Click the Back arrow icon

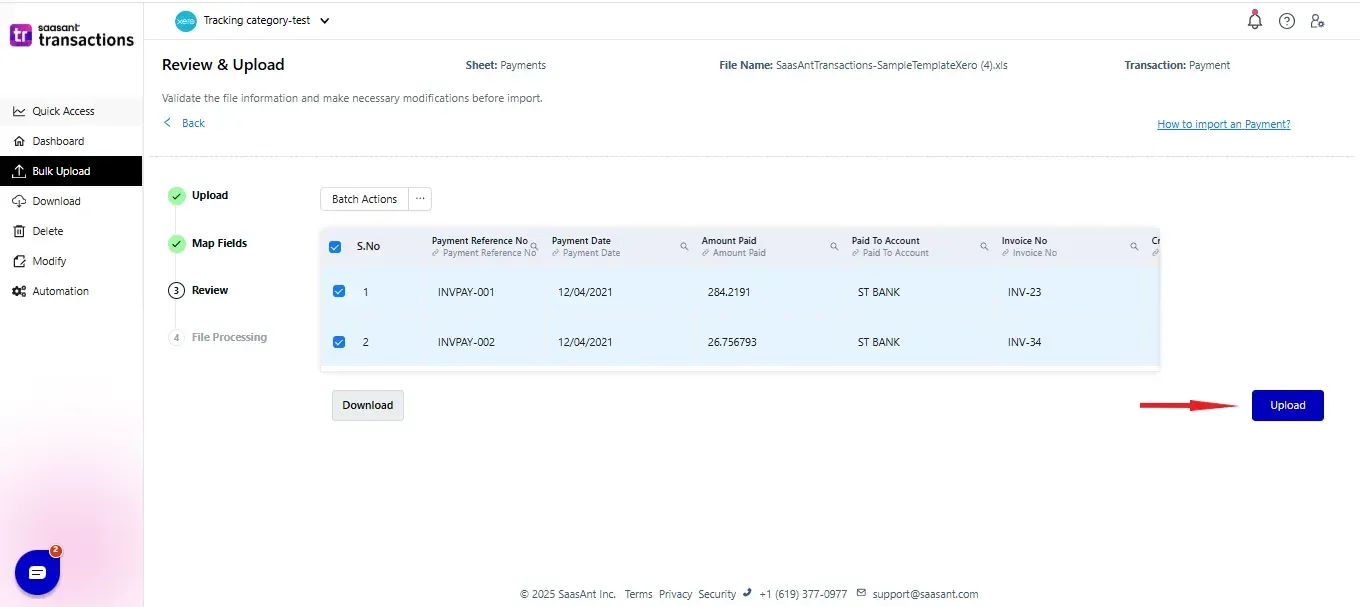pyautogui.click(x=167, y=122)
